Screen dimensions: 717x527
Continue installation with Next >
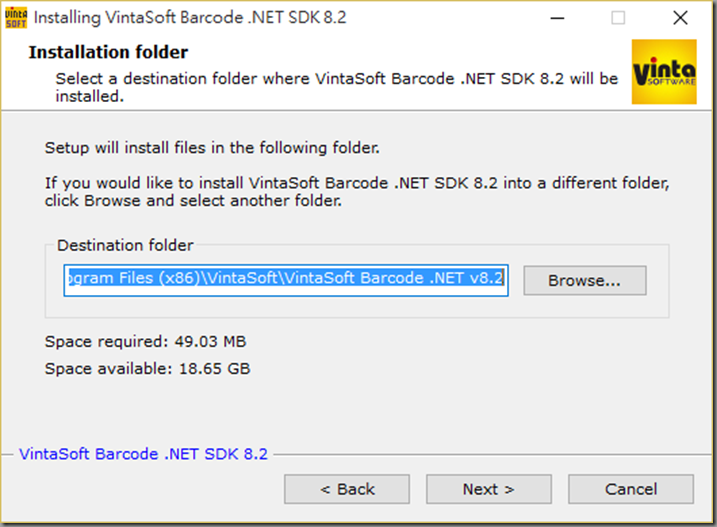pos(488,489)
